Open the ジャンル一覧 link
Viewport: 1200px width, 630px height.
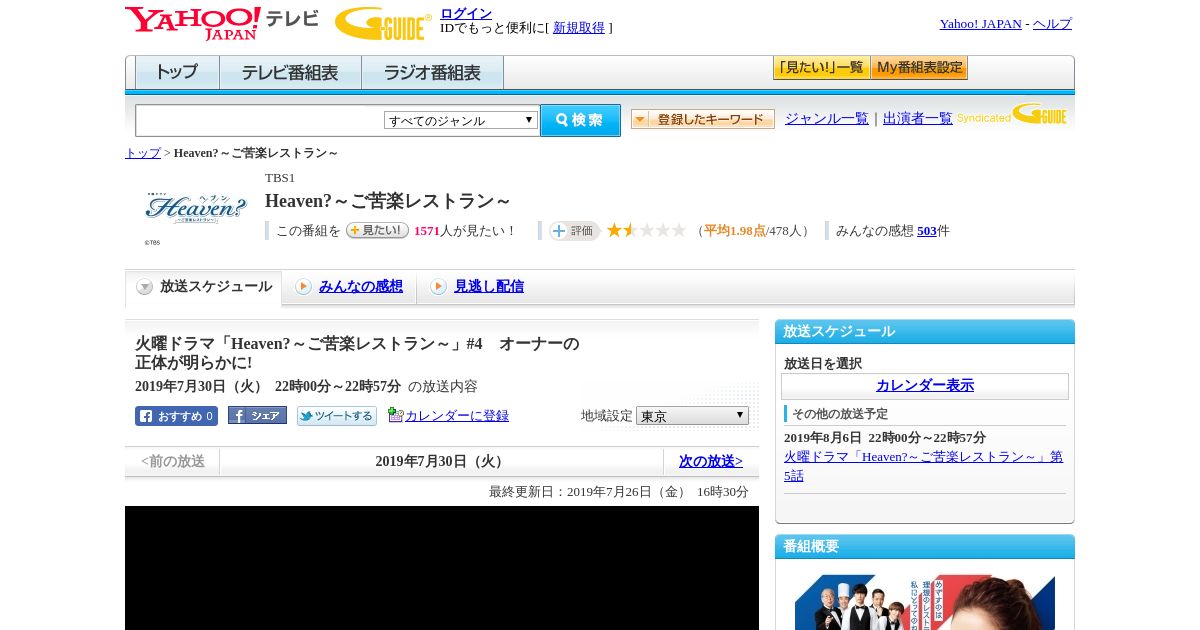pyautogui.click(x=827, y=118)
